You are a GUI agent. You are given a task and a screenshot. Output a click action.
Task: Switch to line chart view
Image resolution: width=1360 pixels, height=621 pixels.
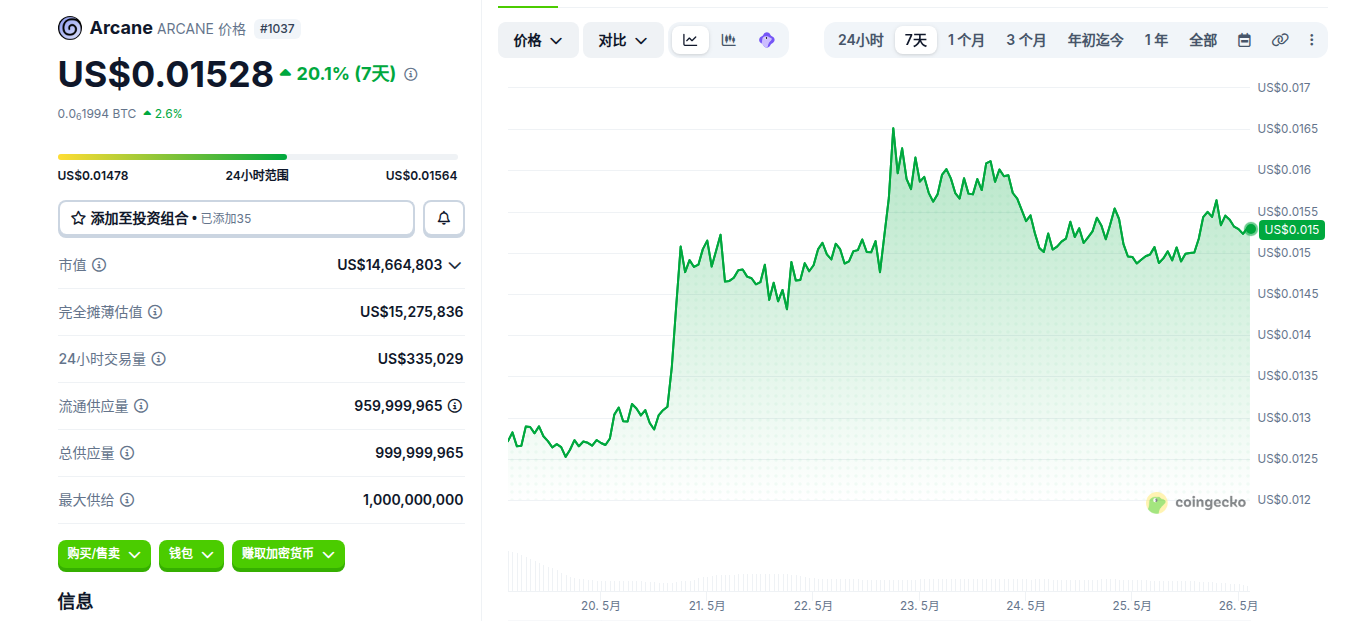tap(690, 40)
